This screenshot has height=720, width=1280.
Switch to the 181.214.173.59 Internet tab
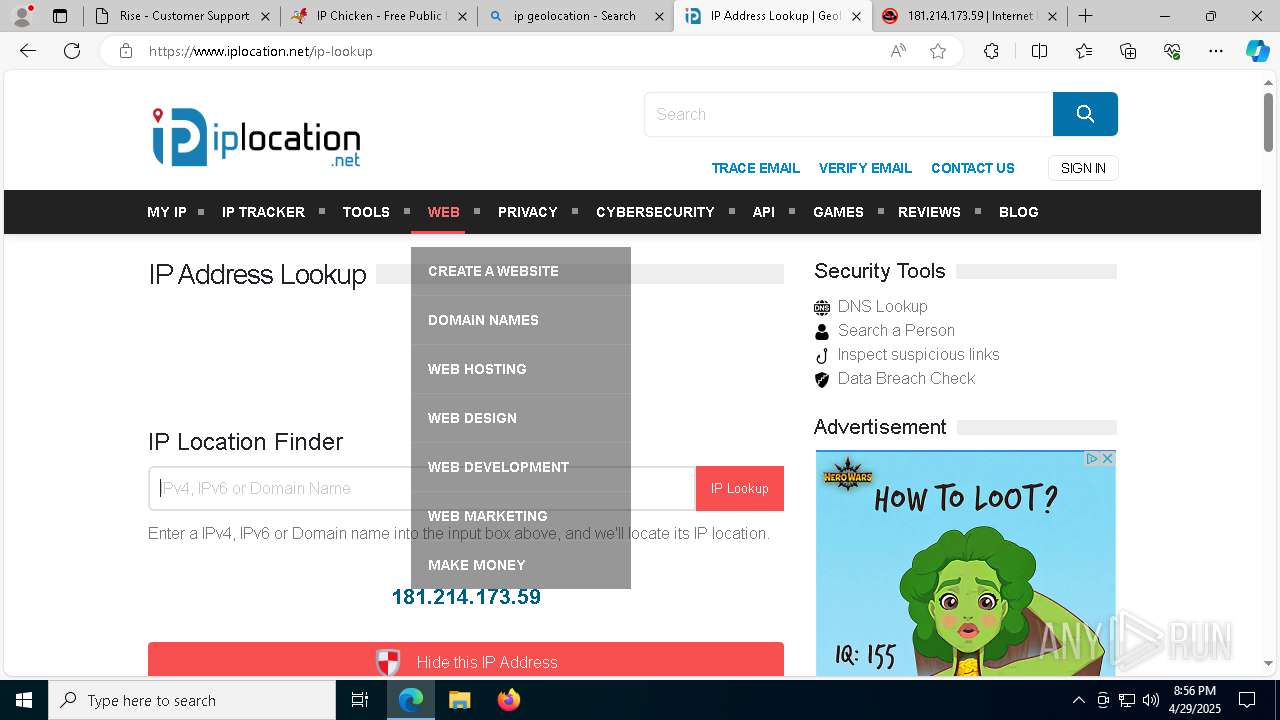click(958, 16)
